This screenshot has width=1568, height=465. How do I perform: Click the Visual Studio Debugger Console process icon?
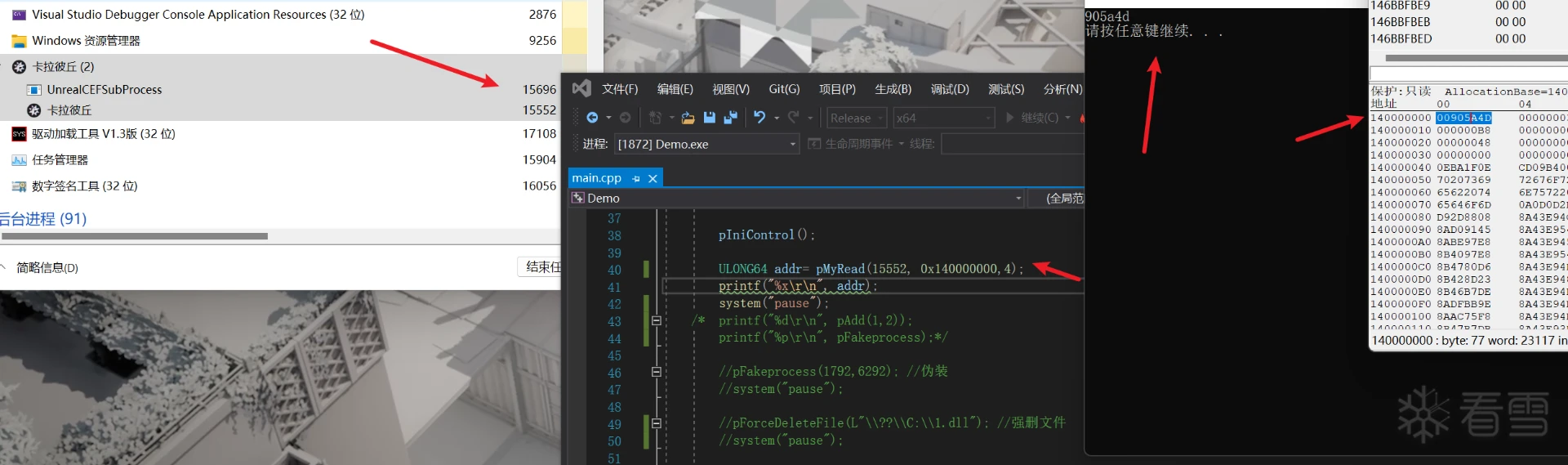[x=19, y=15]
